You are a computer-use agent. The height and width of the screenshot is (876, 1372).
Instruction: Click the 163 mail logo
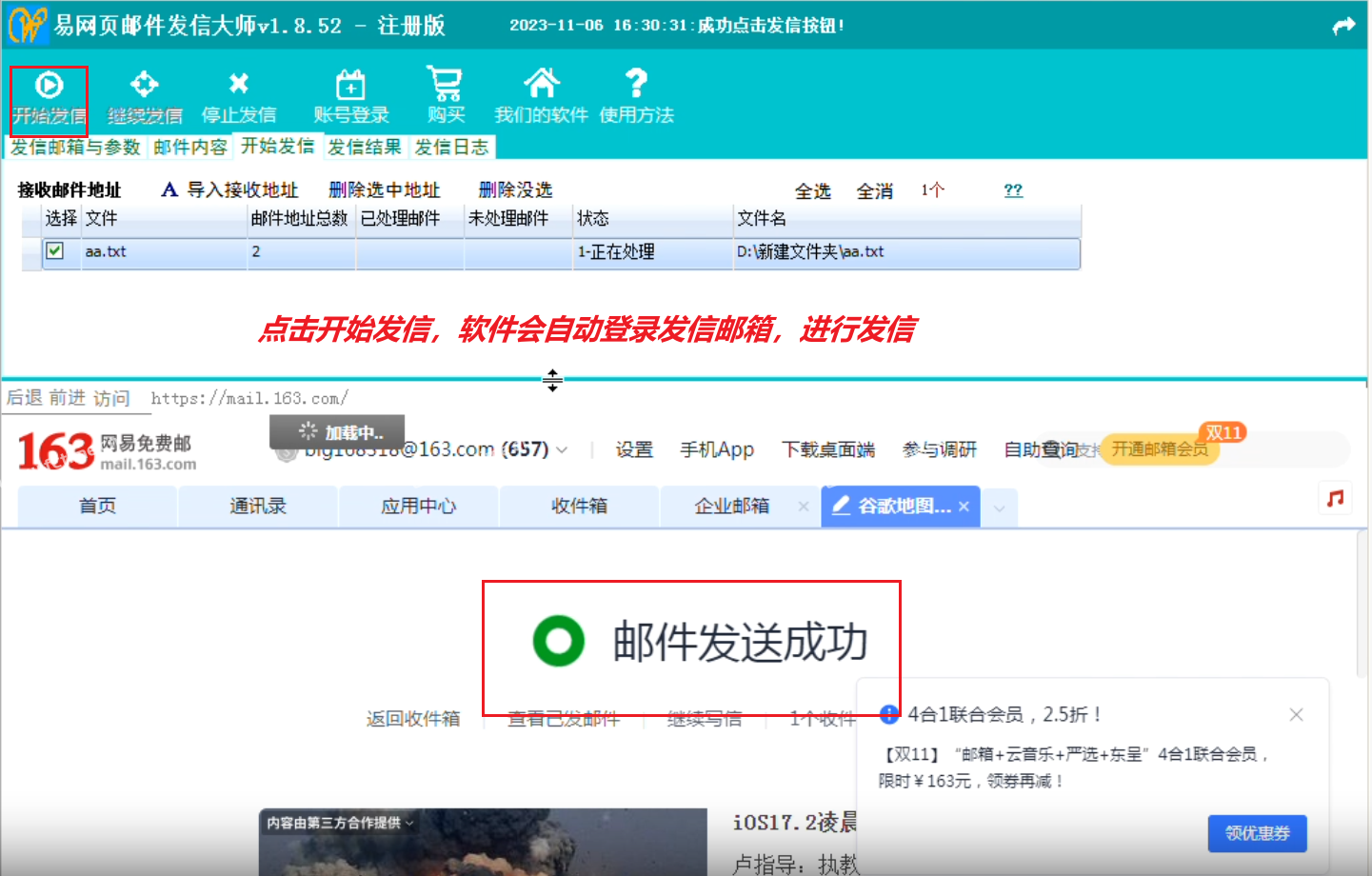tap(107, 451)
